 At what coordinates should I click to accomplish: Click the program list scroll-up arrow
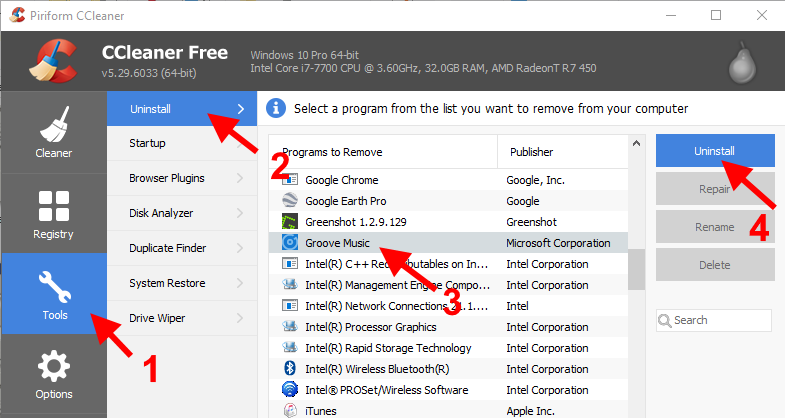click(x=636, y=143)
